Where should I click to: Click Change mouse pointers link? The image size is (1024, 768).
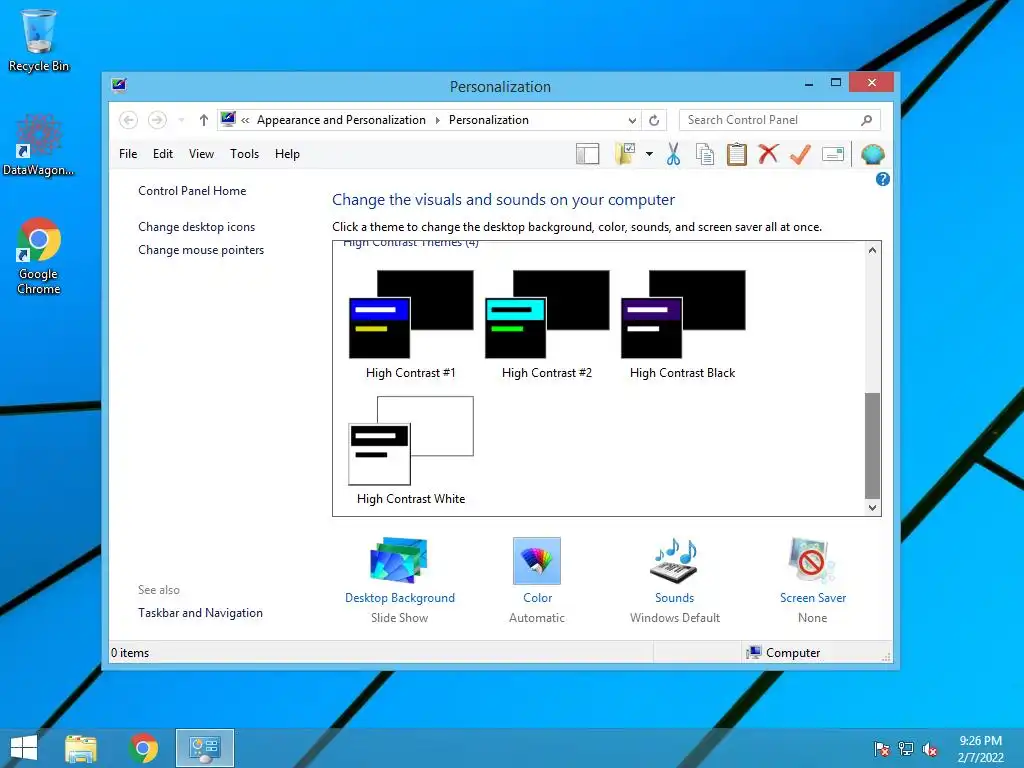[201, 249]
